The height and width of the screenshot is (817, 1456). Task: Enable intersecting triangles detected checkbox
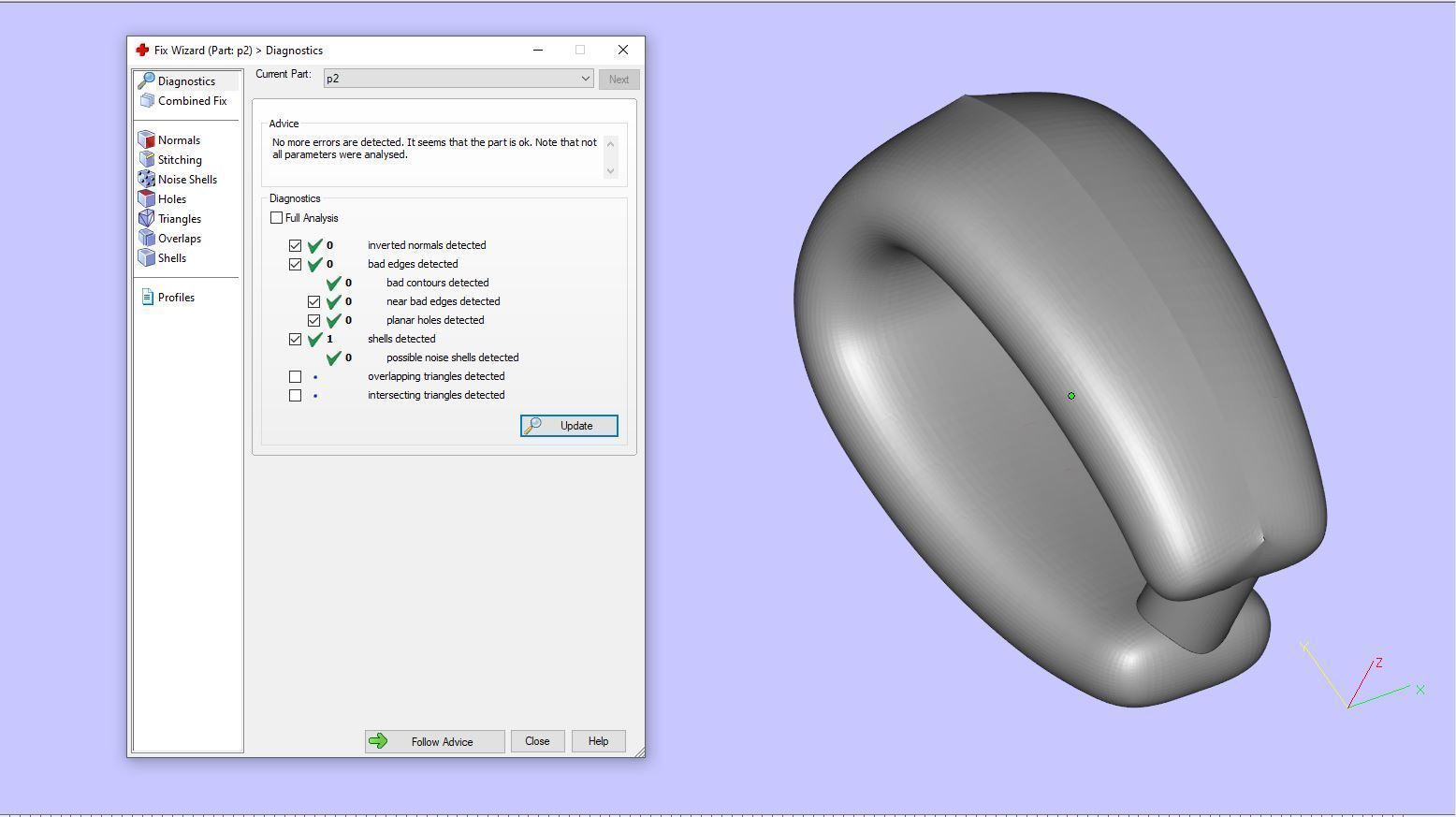295,395
